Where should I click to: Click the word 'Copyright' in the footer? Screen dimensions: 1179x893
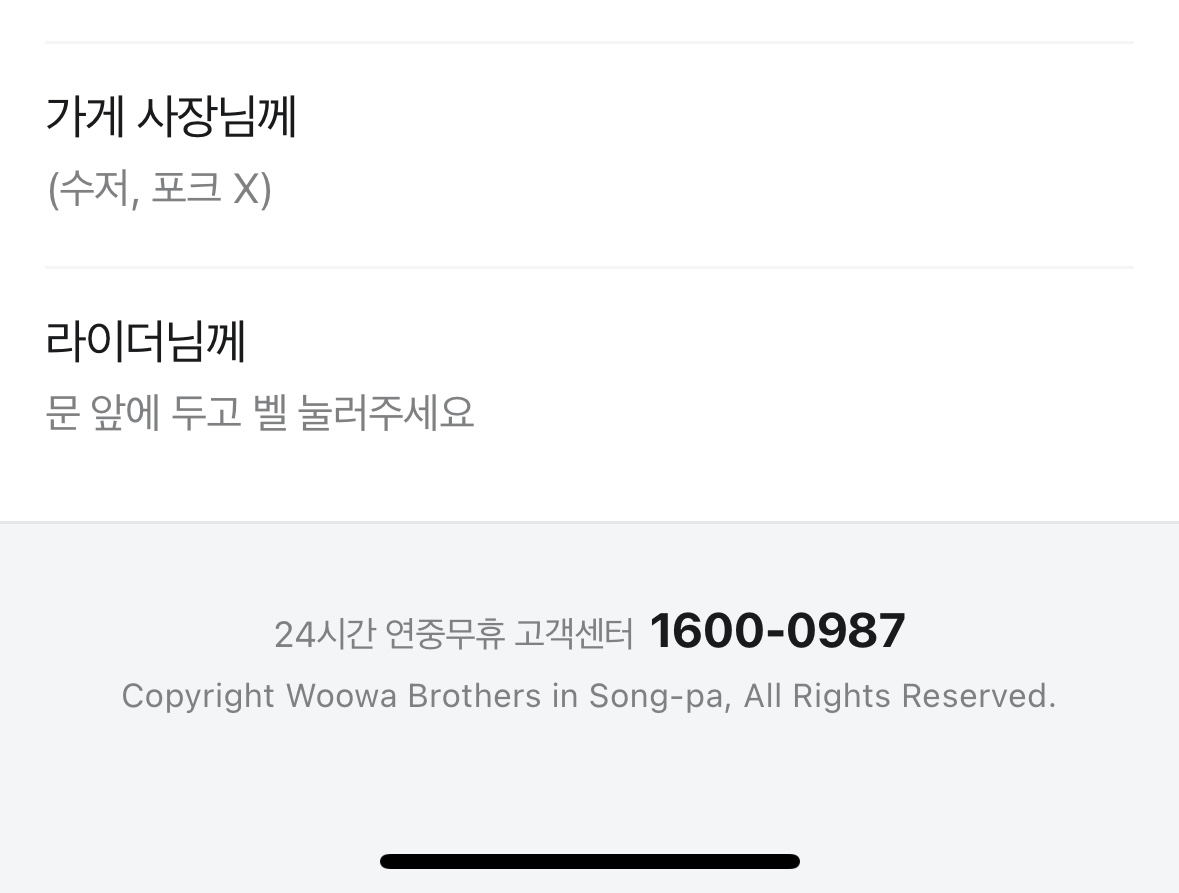(197, 696)
